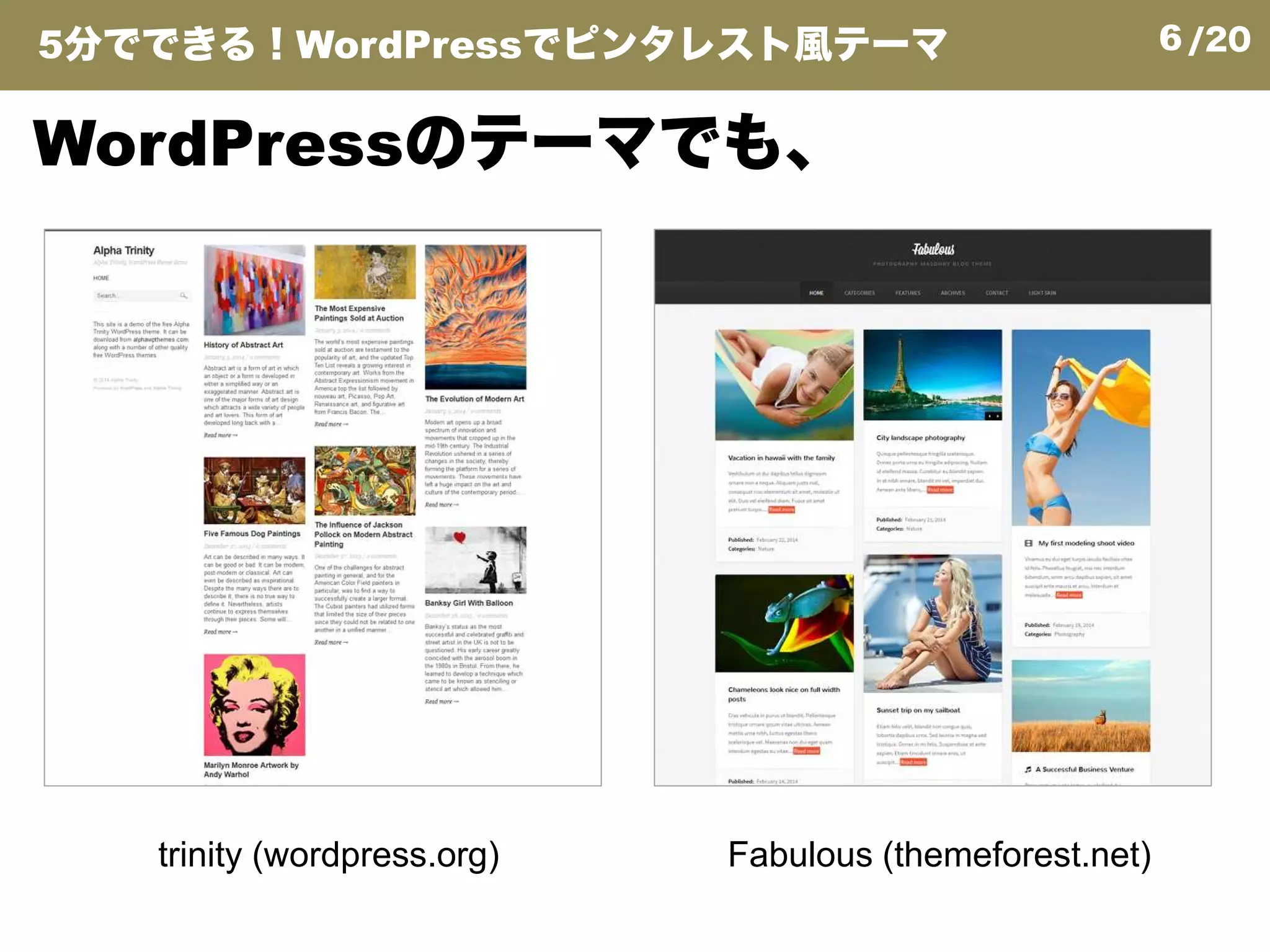
Task: Open The Influence of Jackson Pollock post
Action: coord(363,534)
